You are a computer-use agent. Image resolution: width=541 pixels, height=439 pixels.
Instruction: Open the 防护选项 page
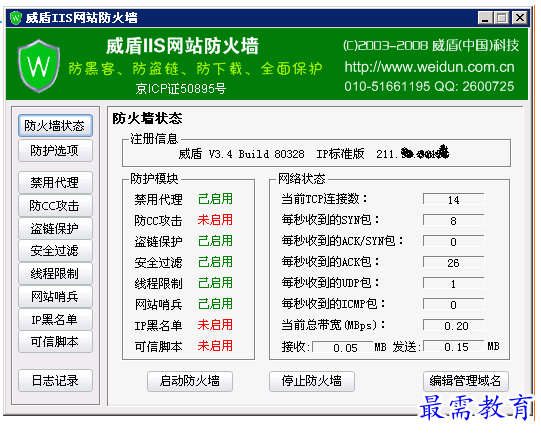(x=55, y=150)
